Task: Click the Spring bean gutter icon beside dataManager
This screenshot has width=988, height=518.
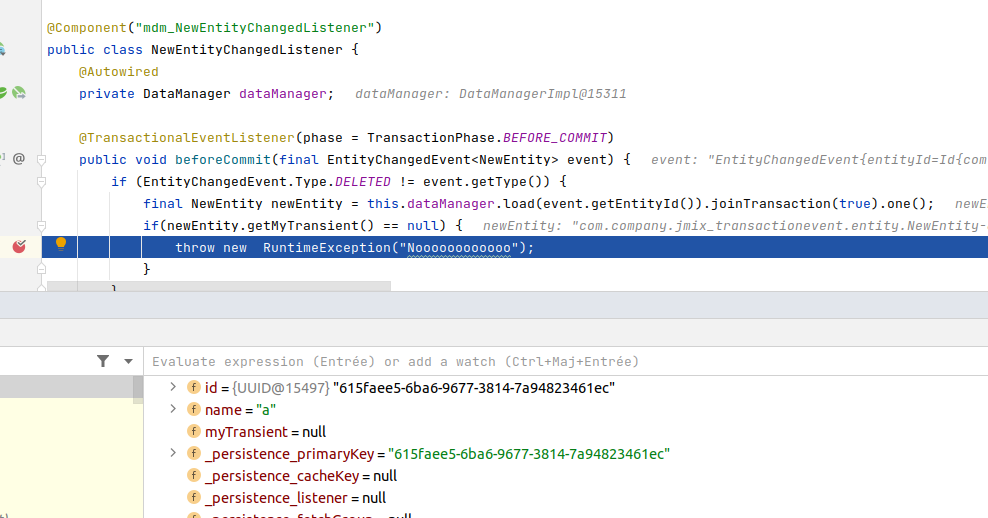Action: (2, 93)
